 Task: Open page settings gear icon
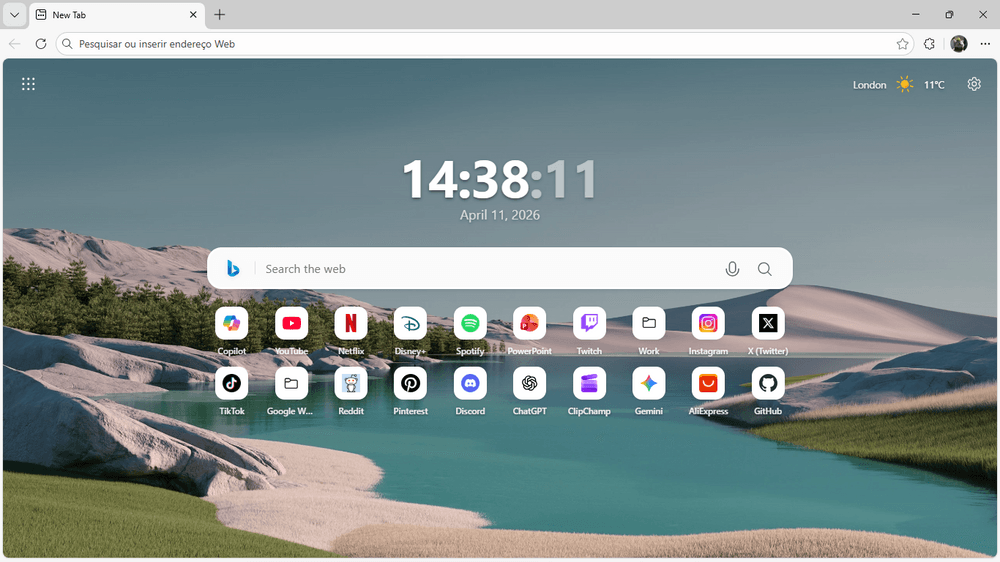[x=974, y=85]
